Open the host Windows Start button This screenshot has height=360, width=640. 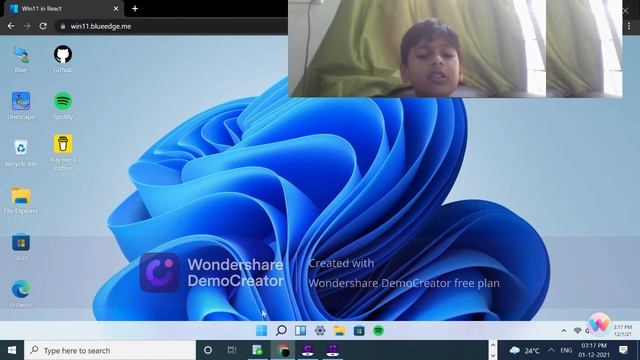click(x=12, y=350)
